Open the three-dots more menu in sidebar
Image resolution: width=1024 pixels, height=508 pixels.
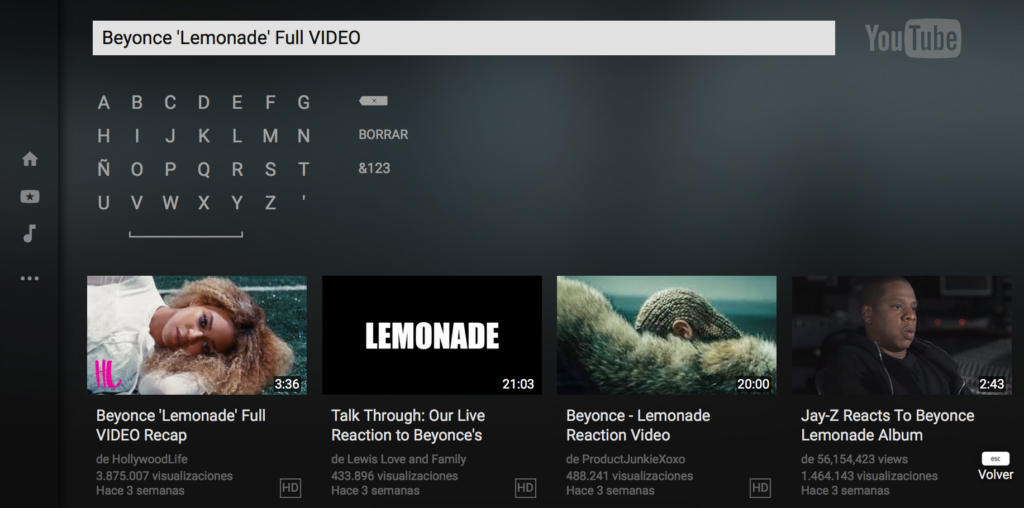pos(29,278)
